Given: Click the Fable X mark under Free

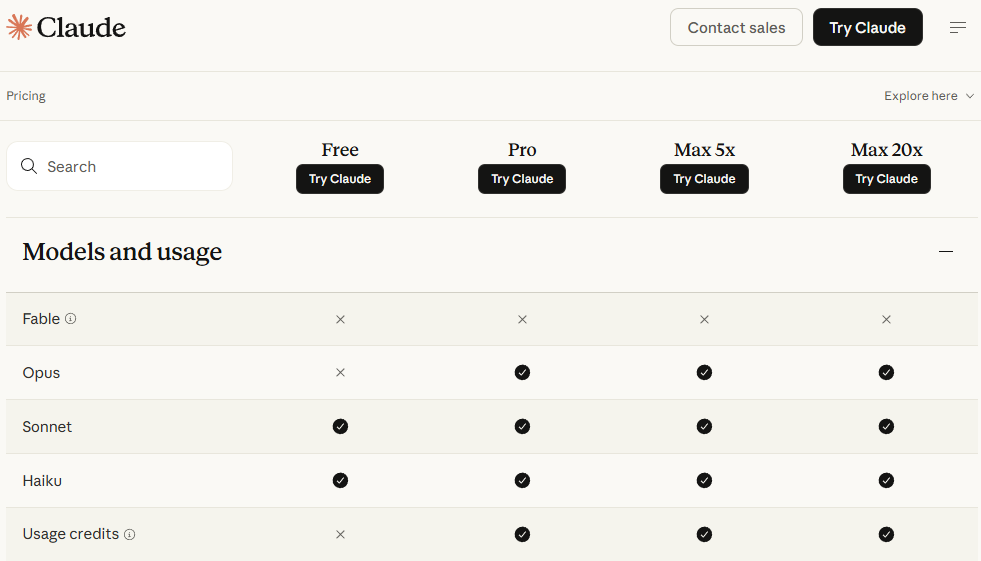Looking at the screenshot, I should coord(340,320).
